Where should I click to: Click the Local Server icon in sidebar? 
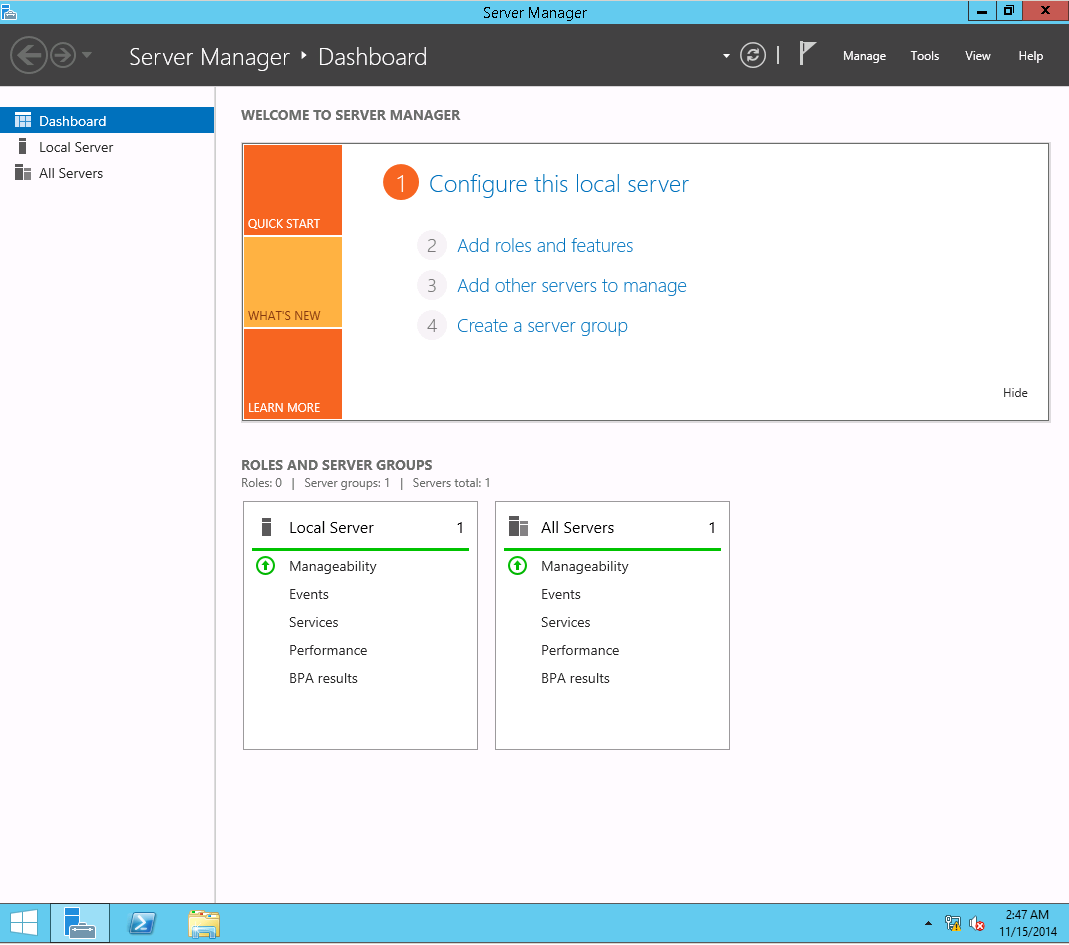22,147
